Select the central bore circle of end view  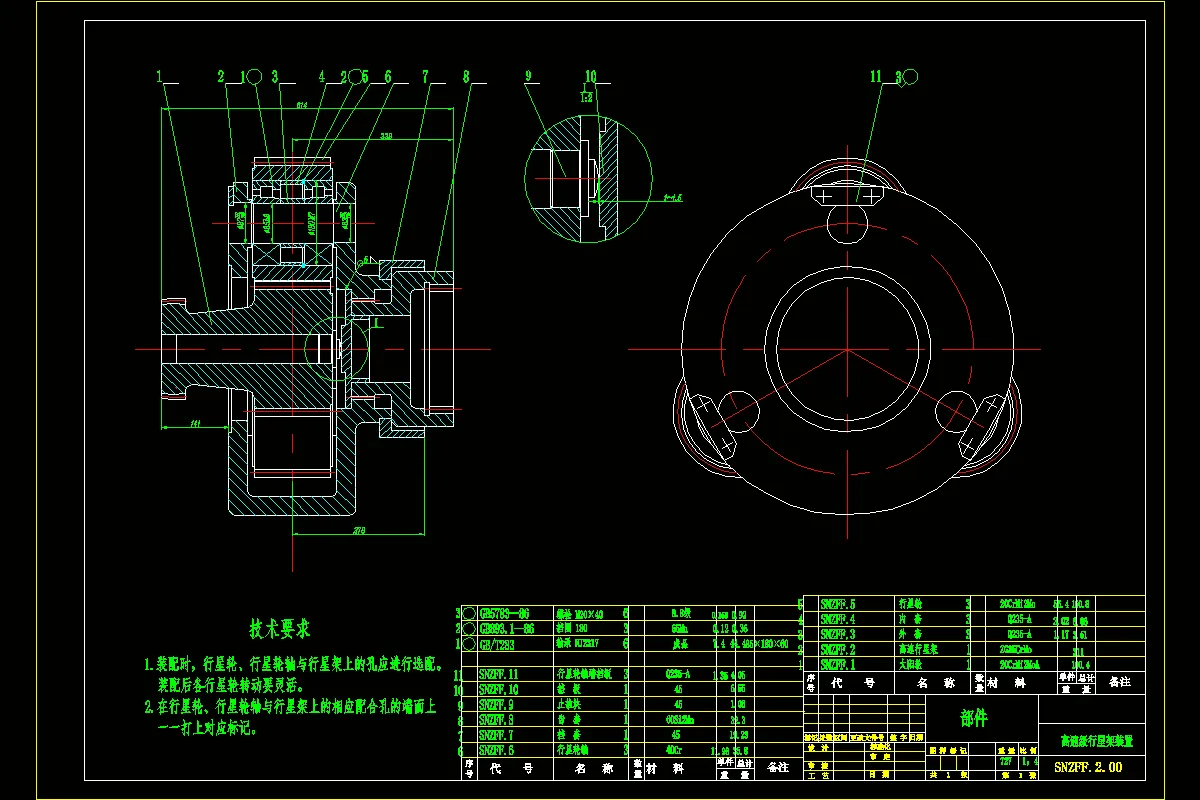847,349
